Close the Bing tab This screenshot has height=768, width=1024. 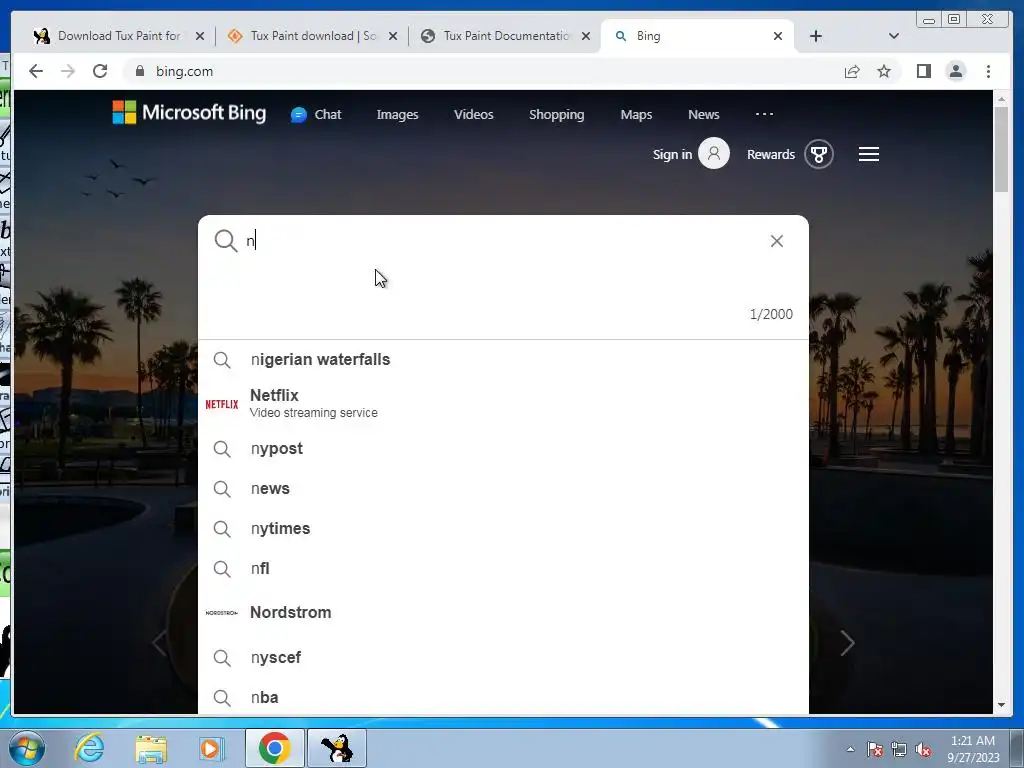tap(778, 36)
